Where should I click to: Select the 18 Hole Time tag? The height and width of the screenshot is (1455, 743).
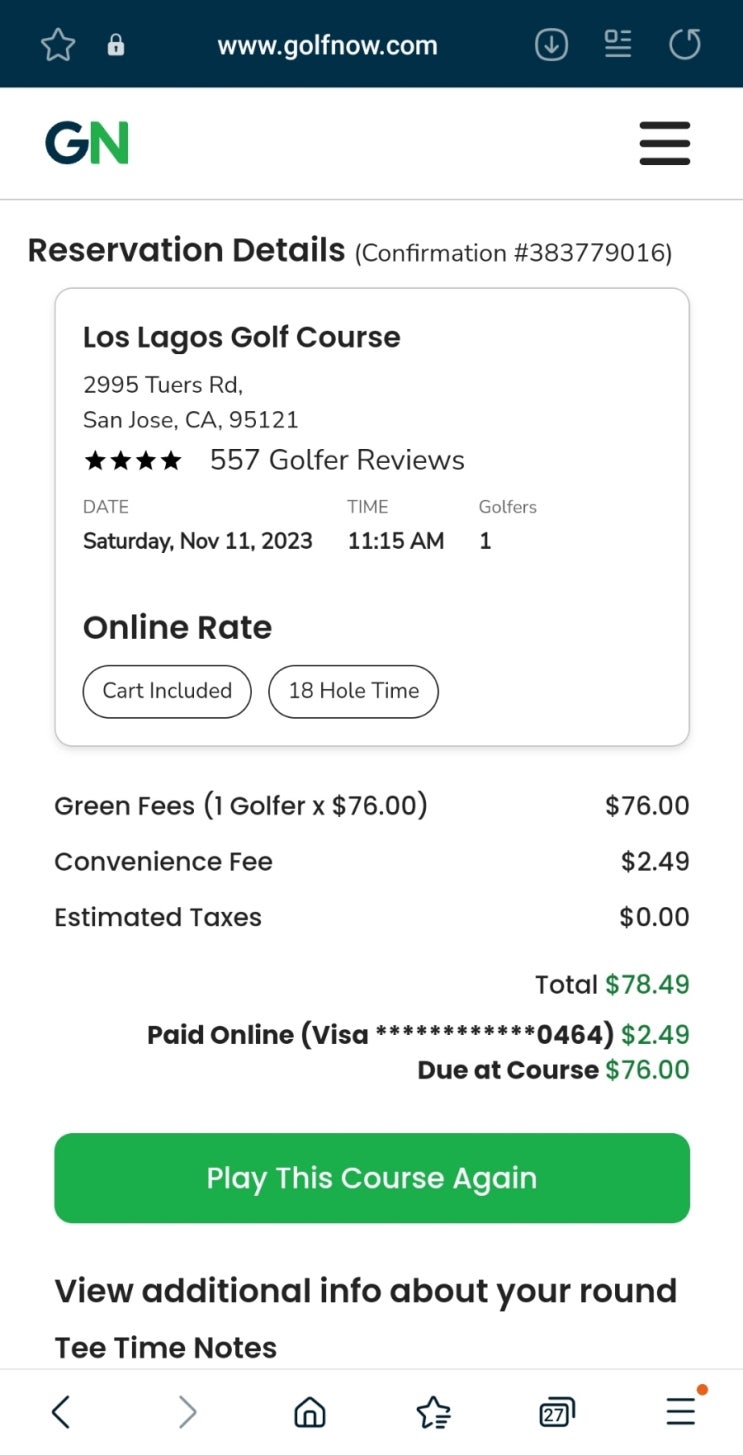[353, 691]
